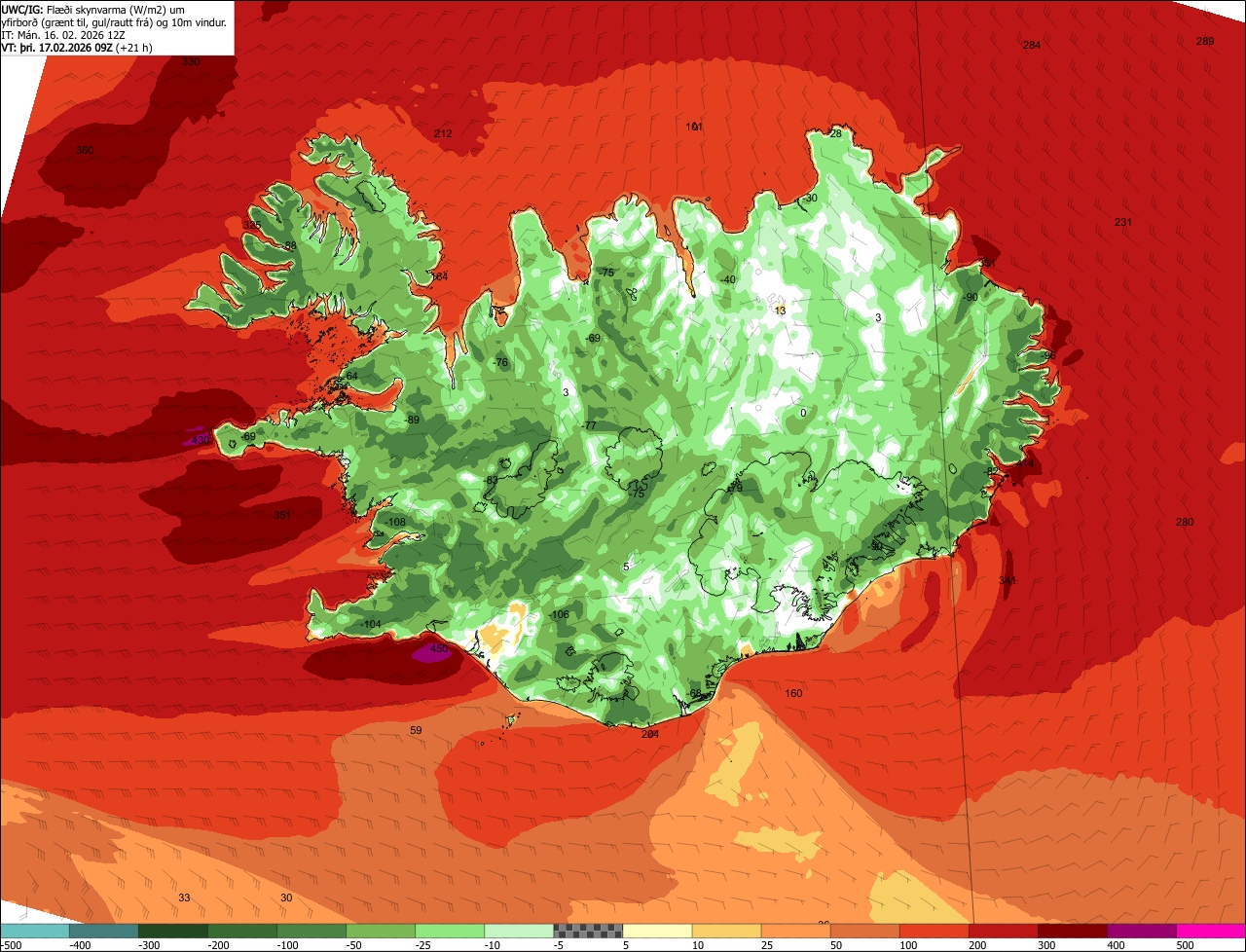This screenshot has width=1246, height=952.
Task: Click the 88 value in the Westfjords
Action: tap(290, 246)
